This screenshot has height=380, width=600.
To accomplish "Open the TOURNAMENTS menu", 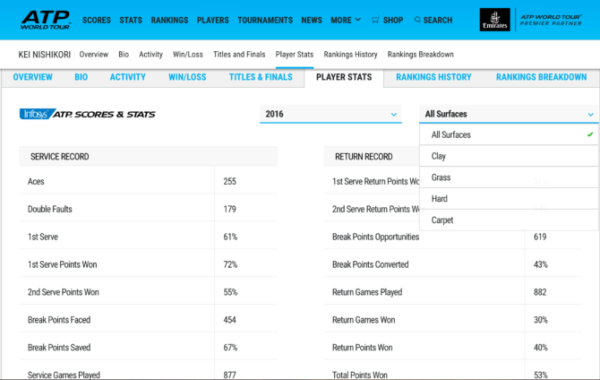I will [265, 20].
